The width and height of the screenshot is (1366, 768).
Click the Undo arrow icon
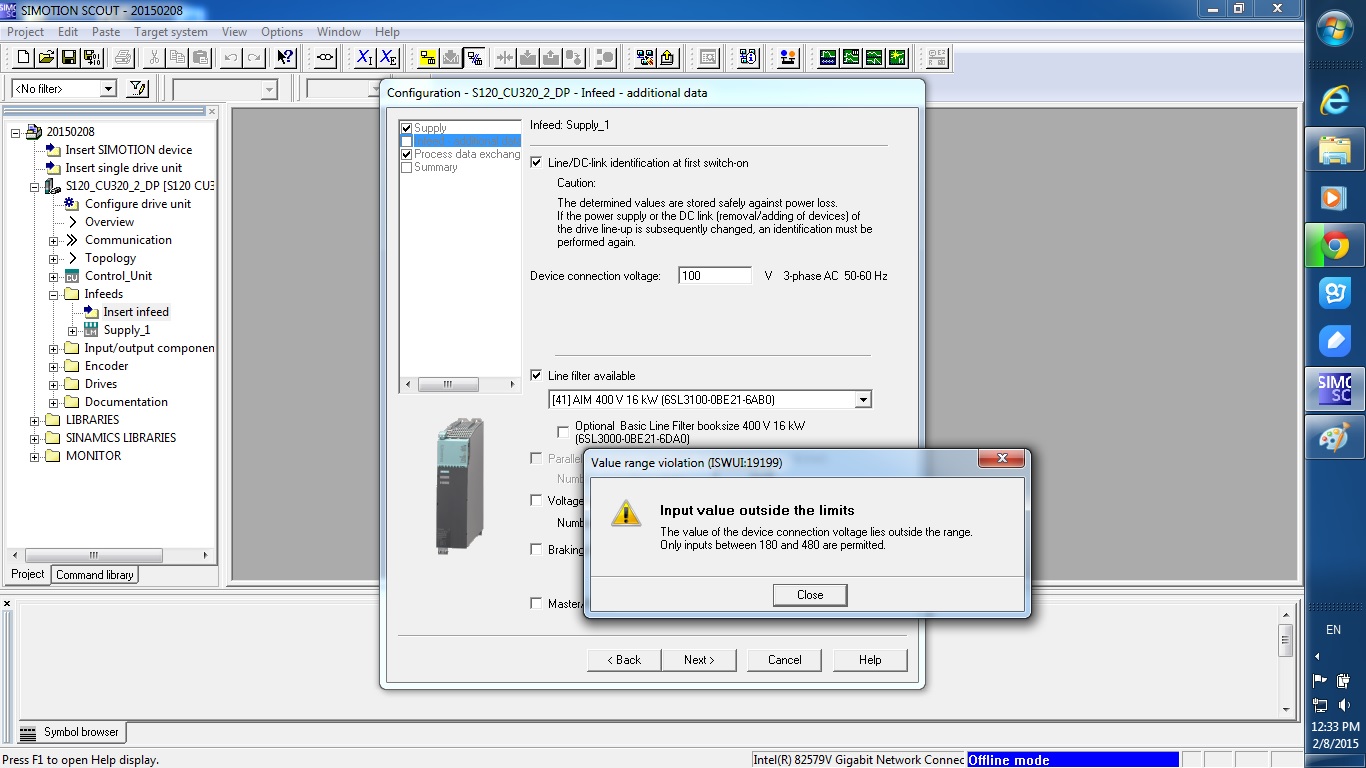point(232,58)
